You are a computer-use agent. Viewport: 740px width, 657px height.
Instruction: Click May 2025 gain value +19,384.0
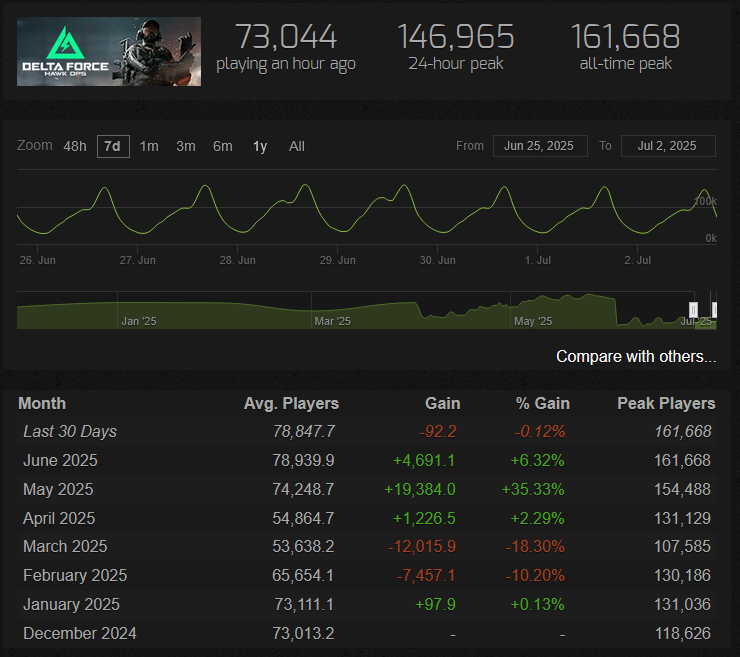tap(420, 489)
